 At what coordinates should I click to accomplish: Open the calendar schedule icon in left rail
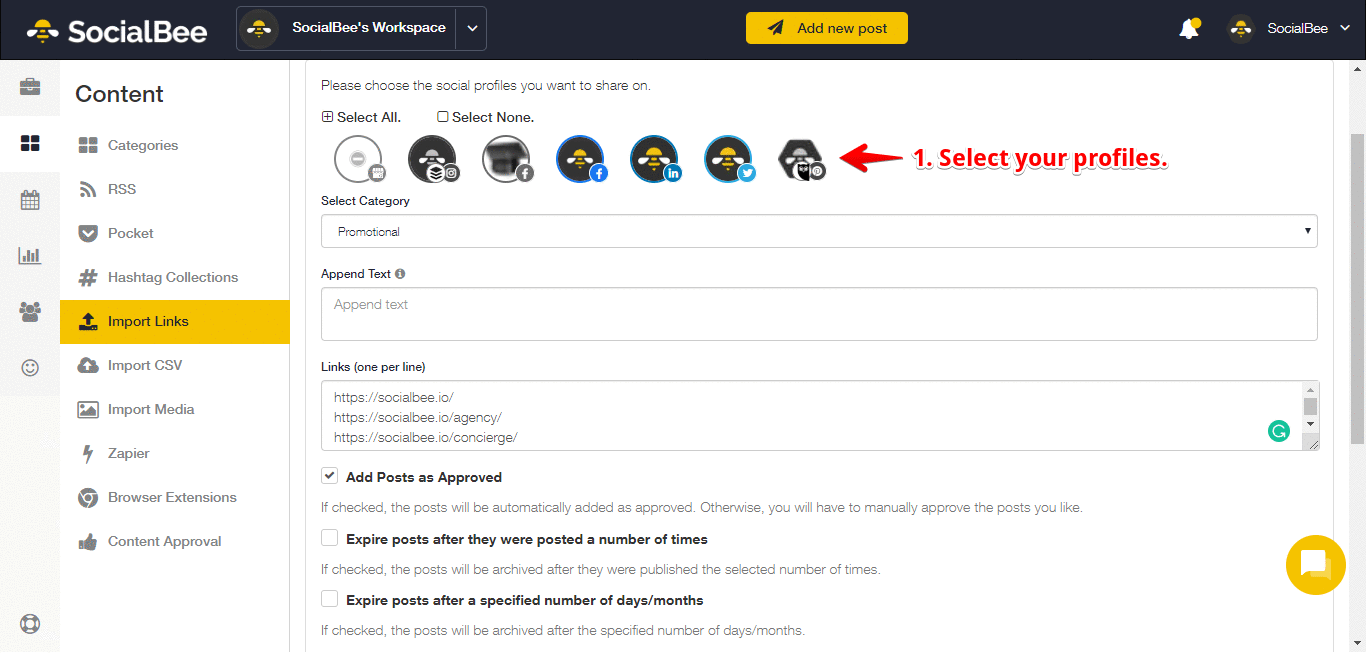pos(30,200)
